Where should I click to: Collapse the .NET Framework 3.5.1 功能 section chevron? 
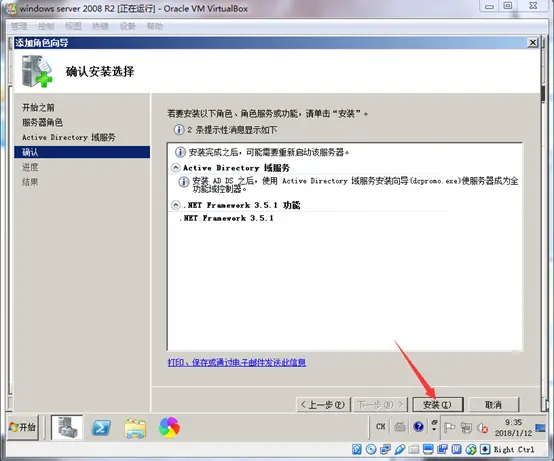176,205
